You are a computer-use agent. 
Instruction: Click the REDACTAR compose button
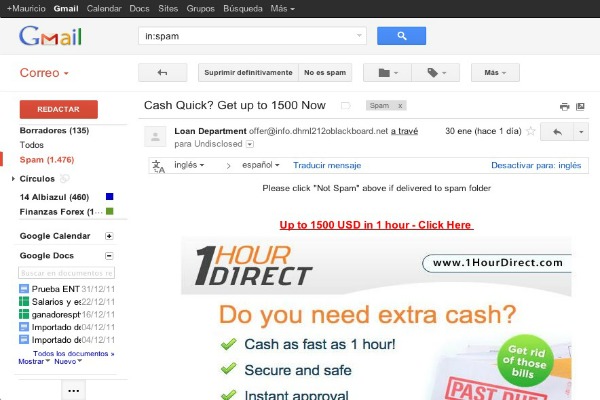click(x=58, y=110)
